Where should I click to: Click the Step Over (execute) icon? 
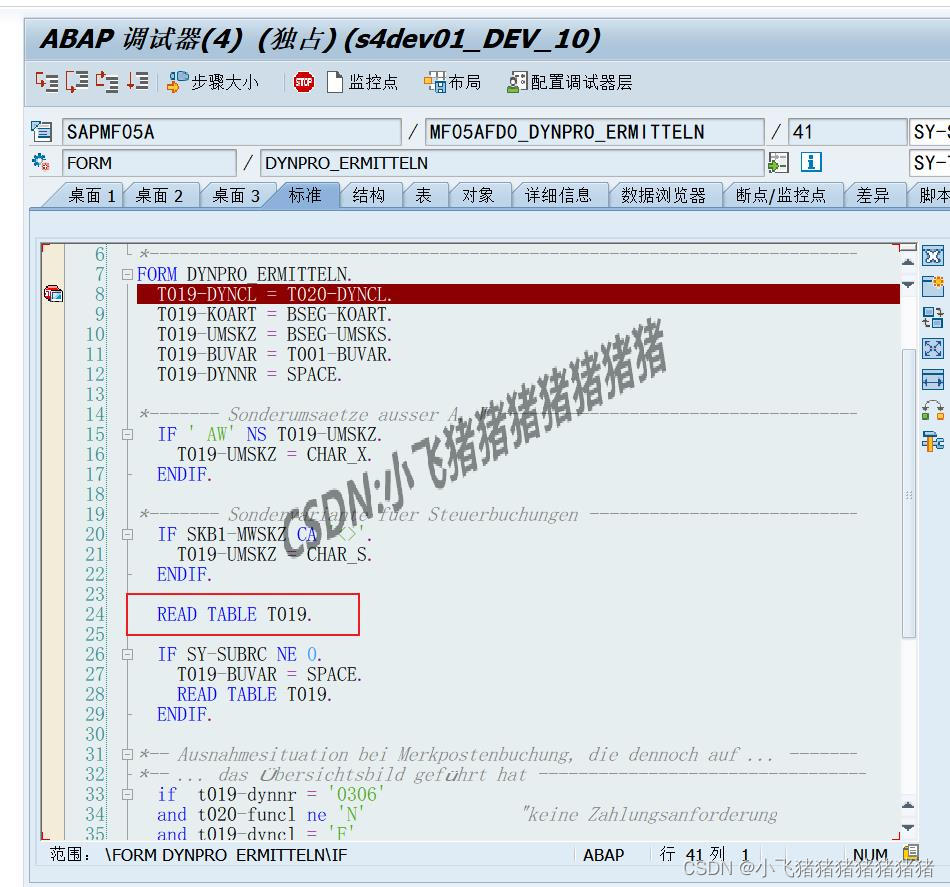[x=77, y=81]
